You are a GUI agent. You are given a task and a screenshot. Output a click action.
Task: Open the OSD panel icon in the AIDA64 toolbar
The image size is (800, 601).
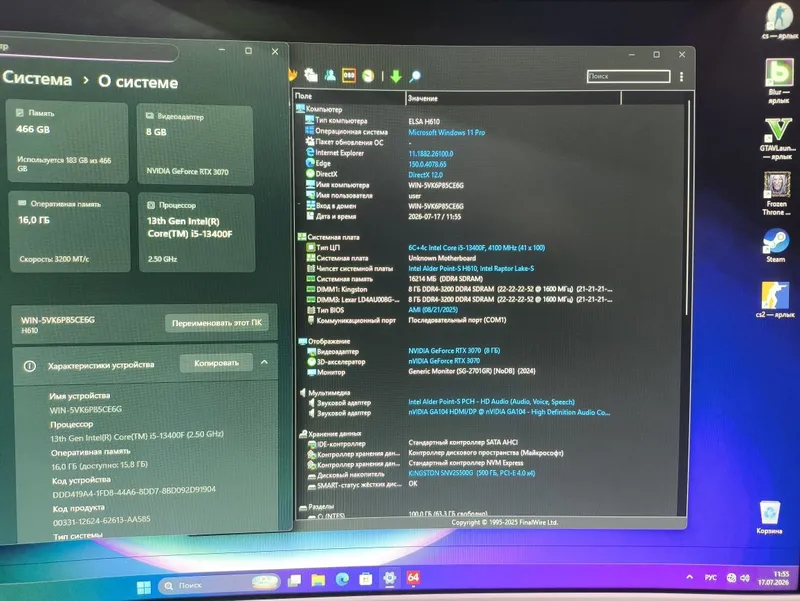pyautogui.click(x=349, y=76)
